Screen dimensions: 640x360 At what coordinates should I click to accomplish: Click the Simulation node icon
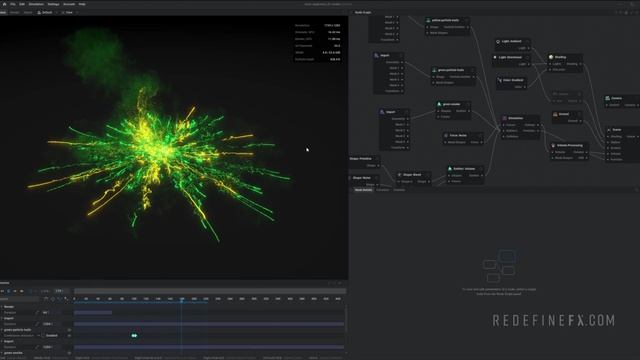coord(504,118)
